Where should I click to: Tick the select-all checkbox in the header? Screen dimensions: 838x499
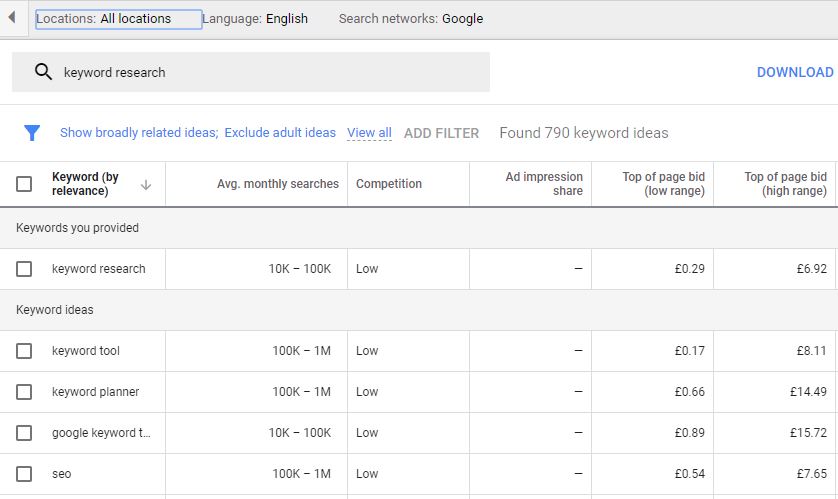pyautogui.click(x=24, y=184)
